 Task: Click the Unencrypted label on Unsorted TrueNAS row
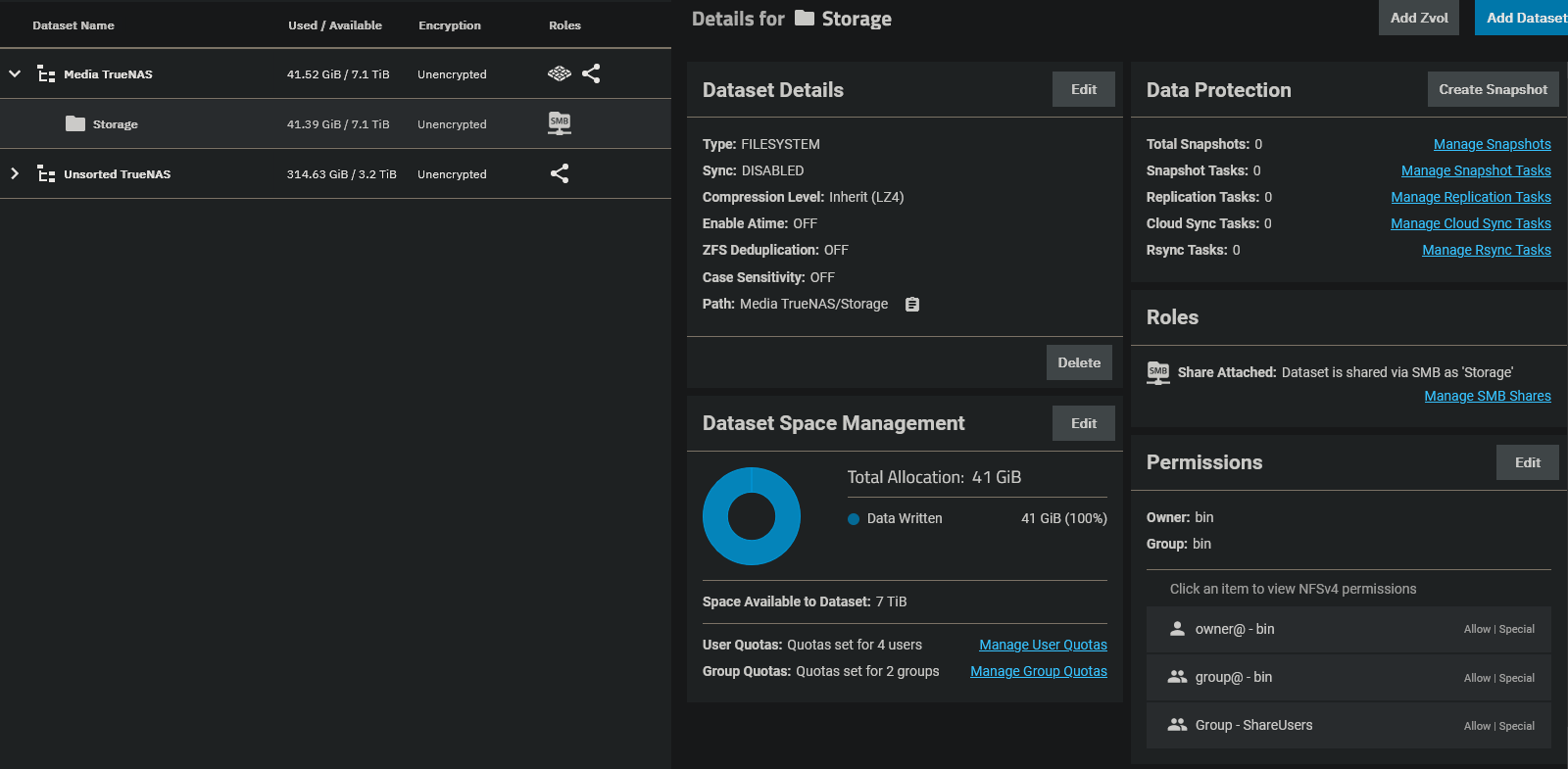[452, 174]
